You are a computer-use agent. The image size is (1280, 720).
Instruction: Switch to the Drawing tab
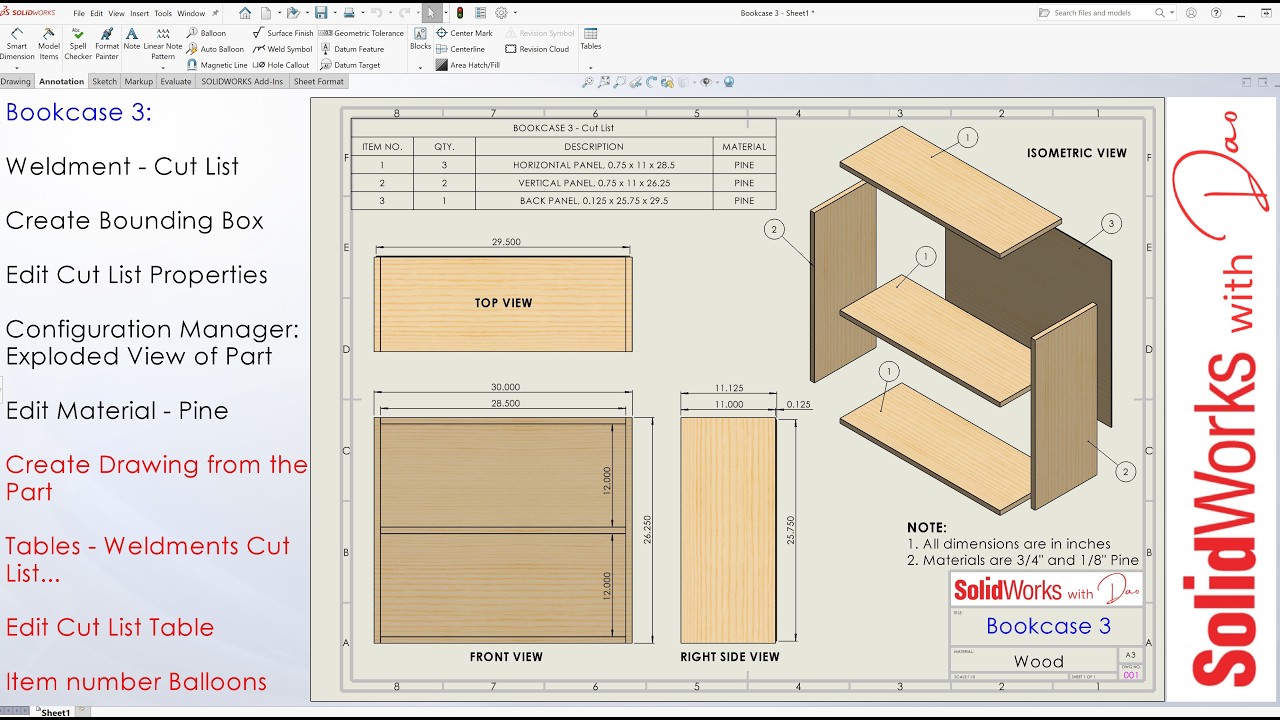click(16, 81)
